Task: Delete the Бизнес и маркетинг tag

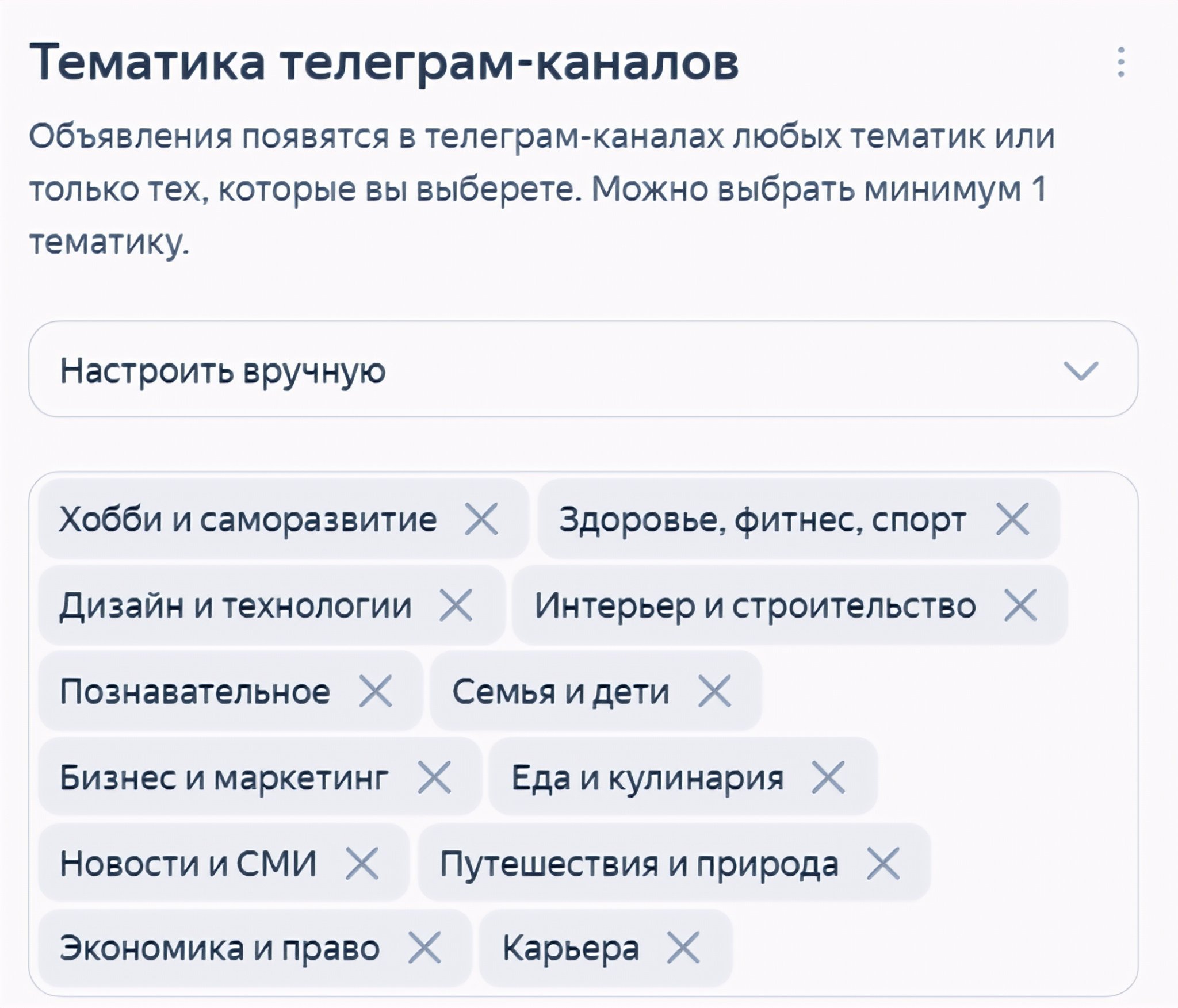Action: tap(434, 777)
